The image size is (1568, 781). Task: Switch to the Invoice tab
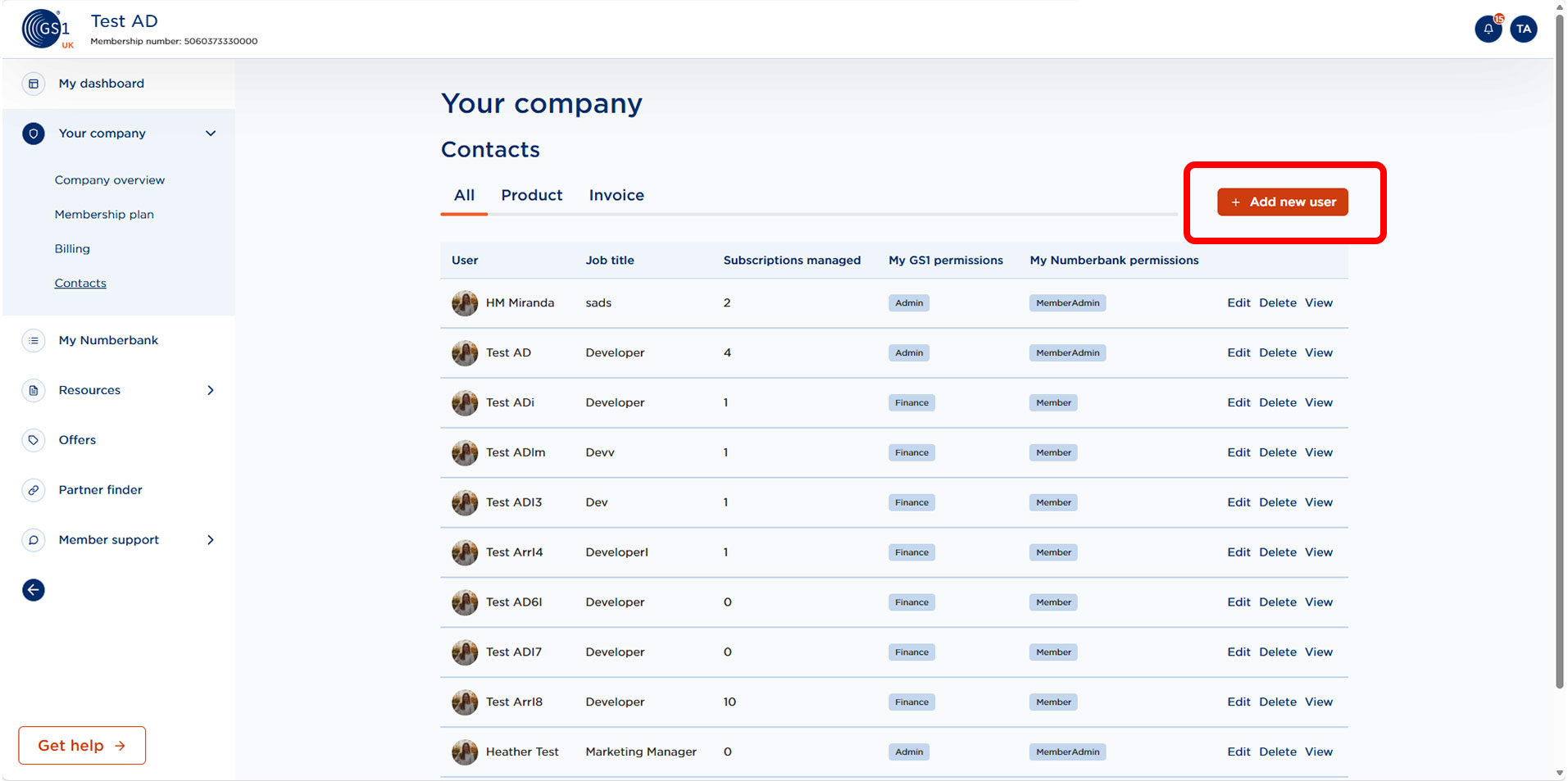[616, 195]
